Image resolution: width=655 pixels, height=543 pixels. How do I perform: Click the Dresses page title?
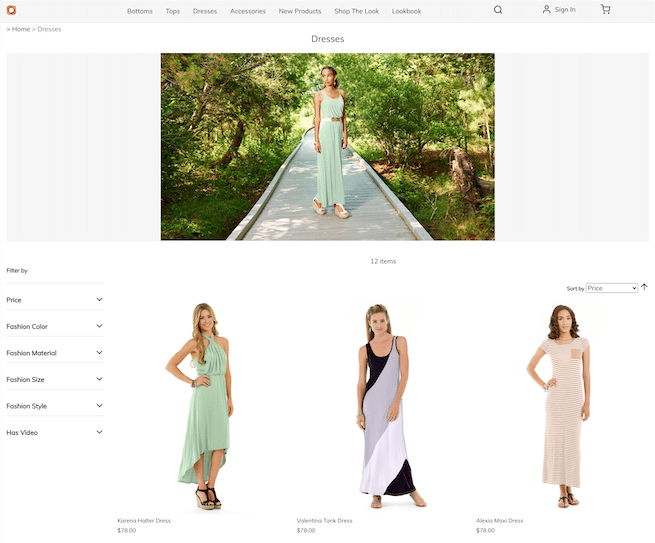tap(328, 39)
